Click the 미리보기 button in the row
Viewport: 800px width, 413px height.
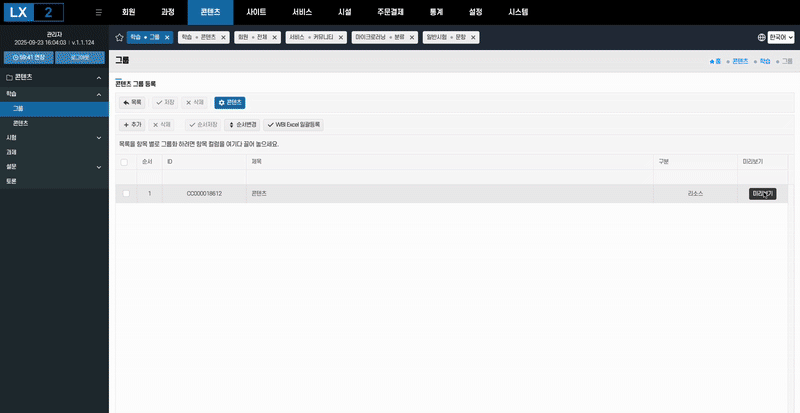[x=762, y=193]
